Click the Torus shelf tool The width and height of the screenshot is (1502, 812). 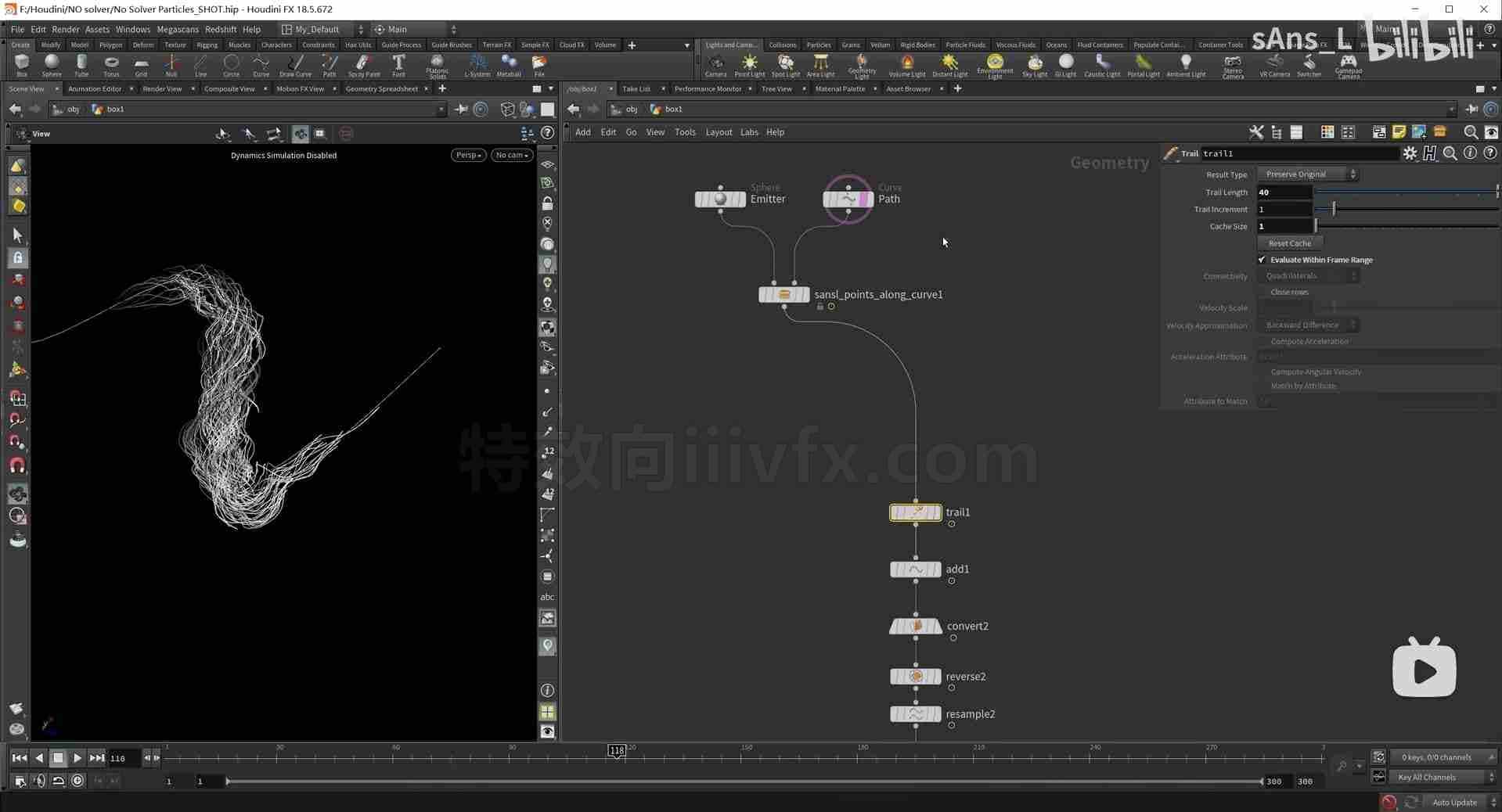(x=111, y=65)
